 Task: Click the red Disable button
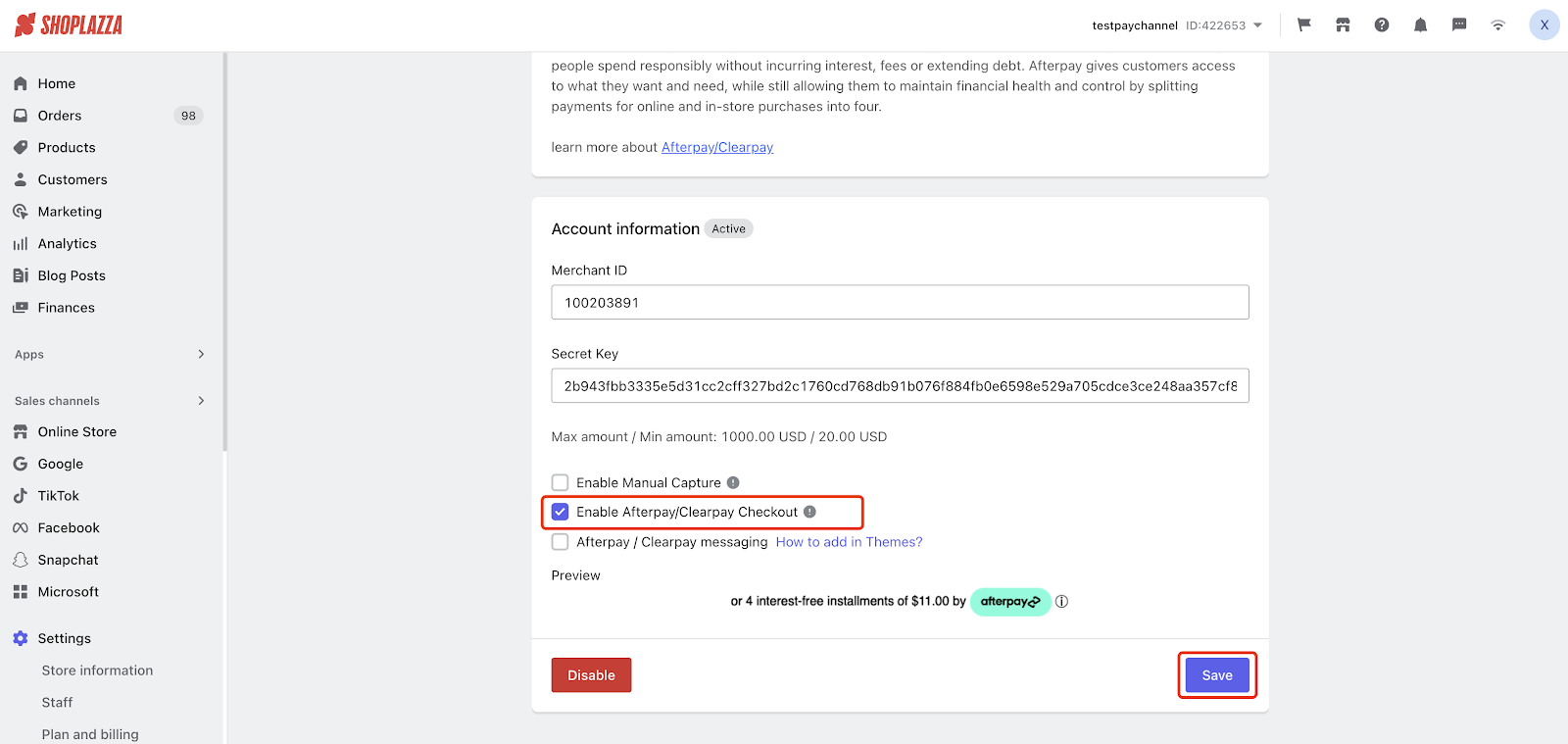[x=591, y=675]
